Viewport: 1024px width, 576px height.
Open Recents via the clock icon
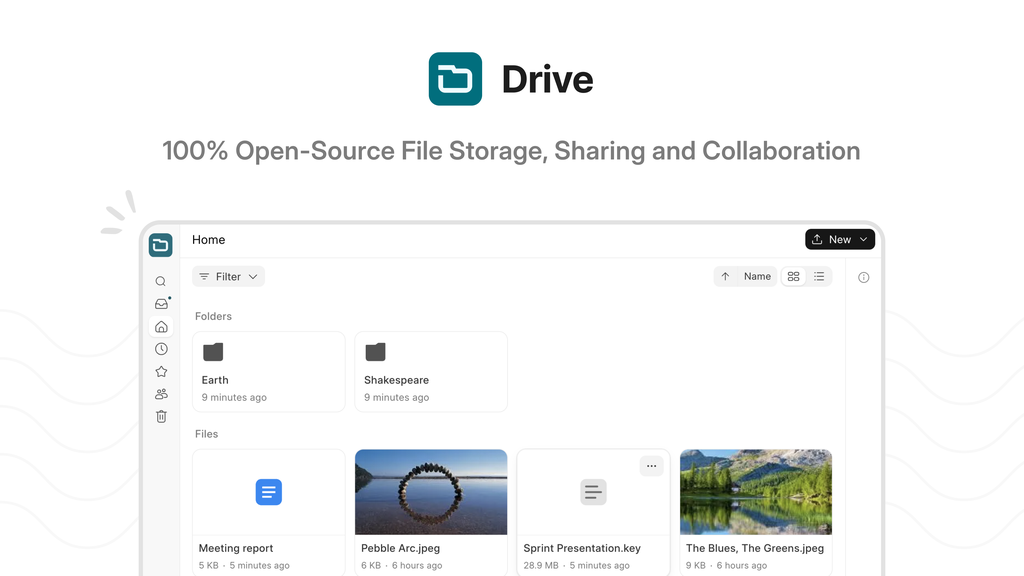pyautogui.click(x=160, y=348)
